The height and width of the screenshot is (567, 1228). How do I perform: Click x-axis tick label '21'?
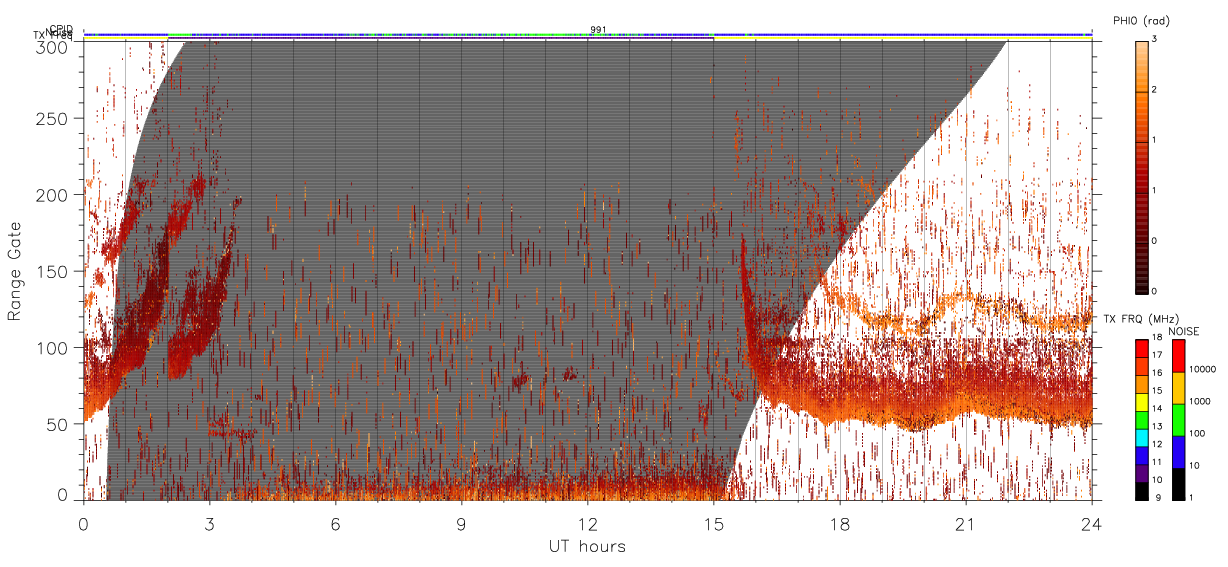coord(966,524)
